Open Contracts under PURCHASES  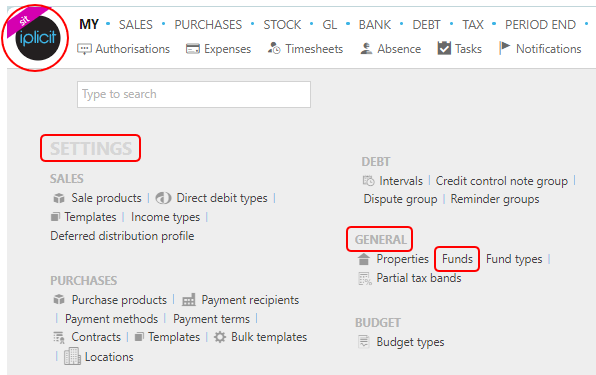96,337
